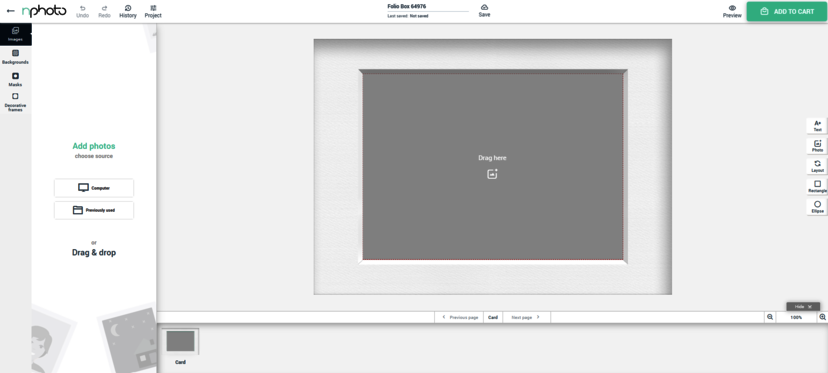
Task: Save the project to cloud
Action: click(484, 11)
